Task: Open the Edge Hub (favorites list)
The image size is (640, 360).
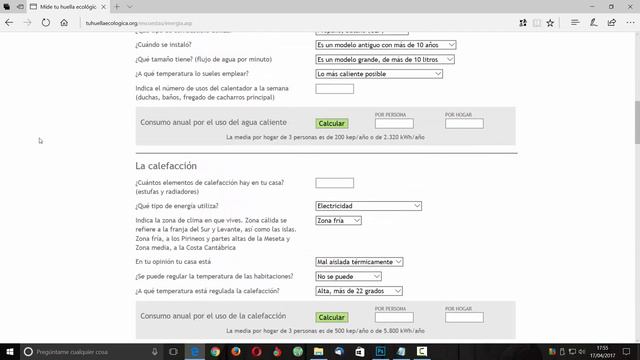Action: [x=575, y=23]
